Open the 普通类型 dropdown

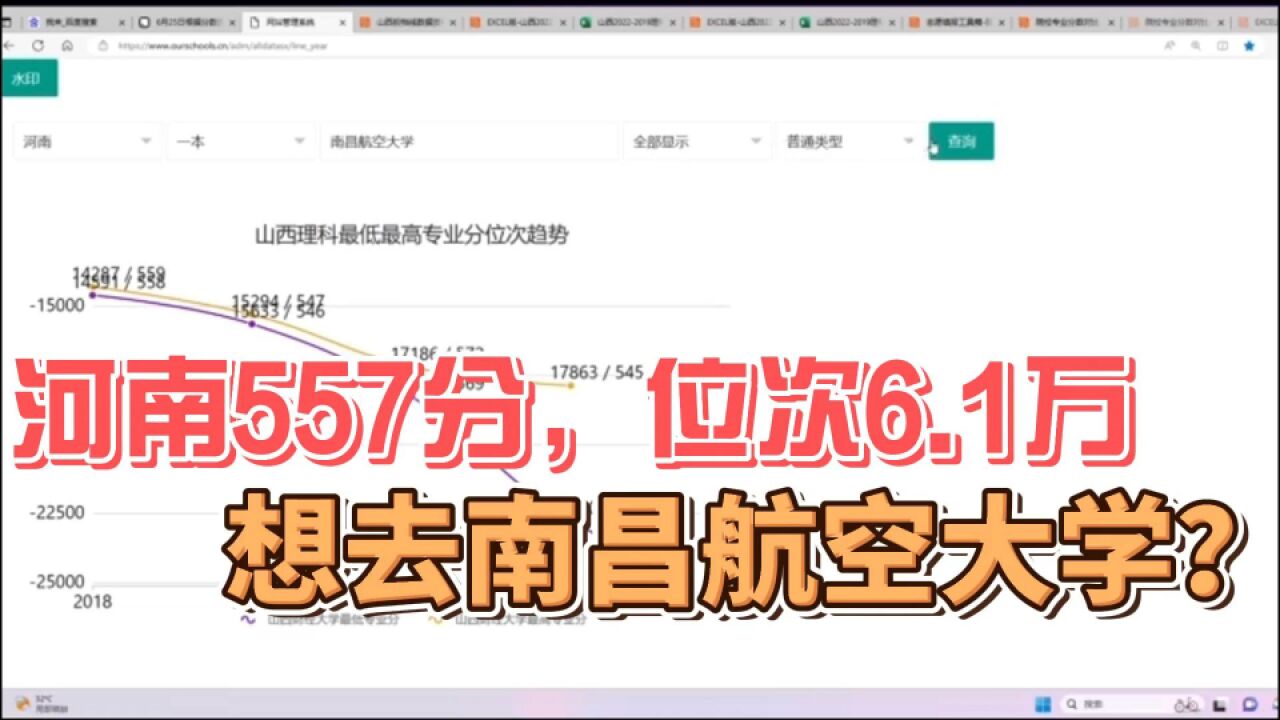coord(850,141)
